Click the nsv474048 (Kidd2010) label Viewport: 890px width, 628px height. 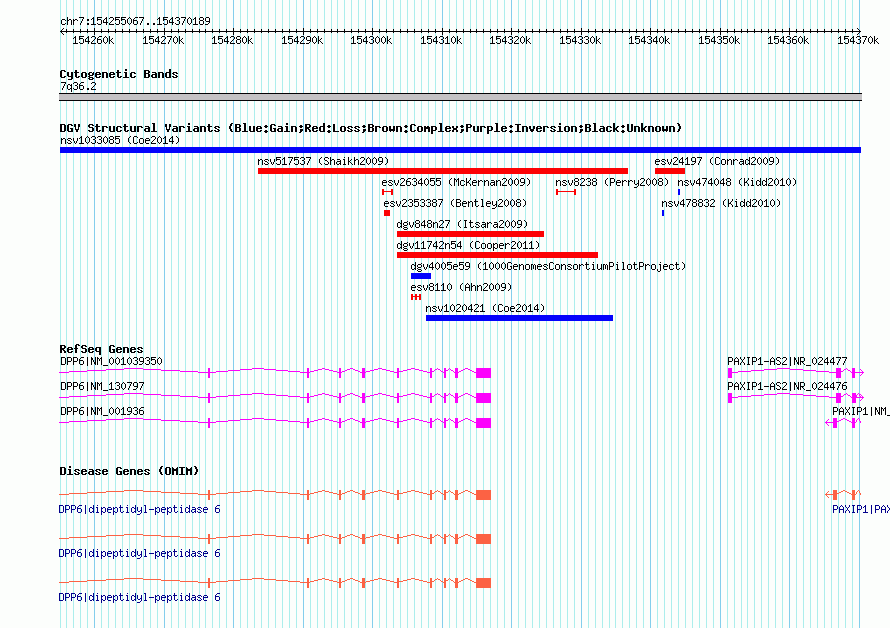coord(737,182)
